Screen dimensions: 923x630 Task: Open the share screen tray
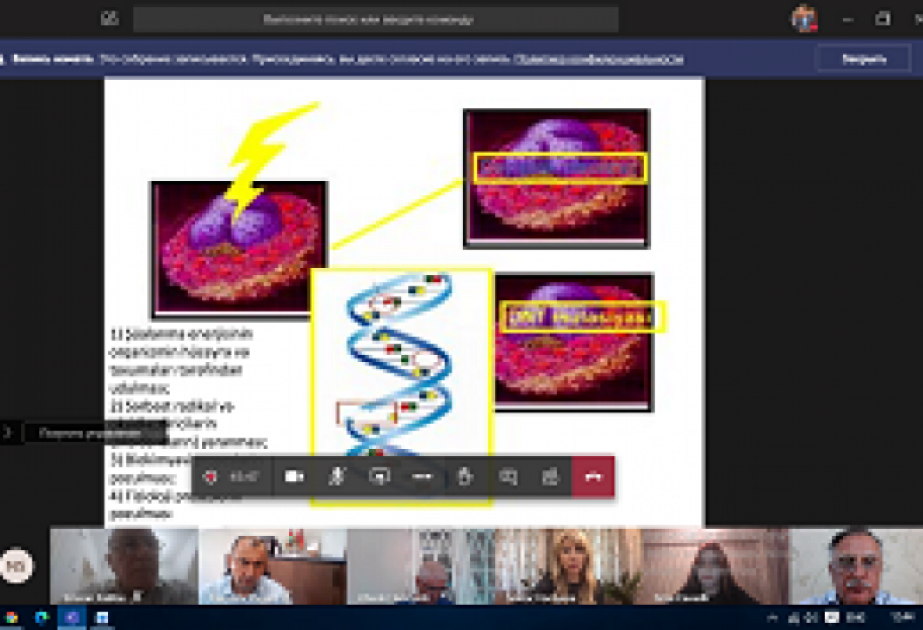(379, 476)
